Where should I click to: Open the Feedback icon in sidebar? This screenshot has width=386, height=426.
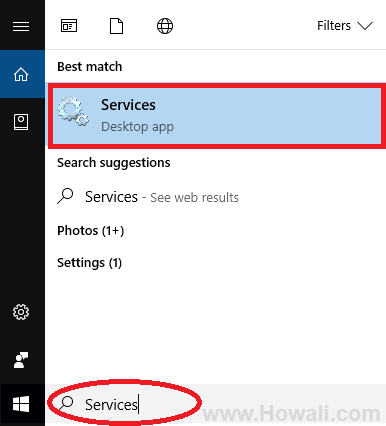tap(21, 360)
